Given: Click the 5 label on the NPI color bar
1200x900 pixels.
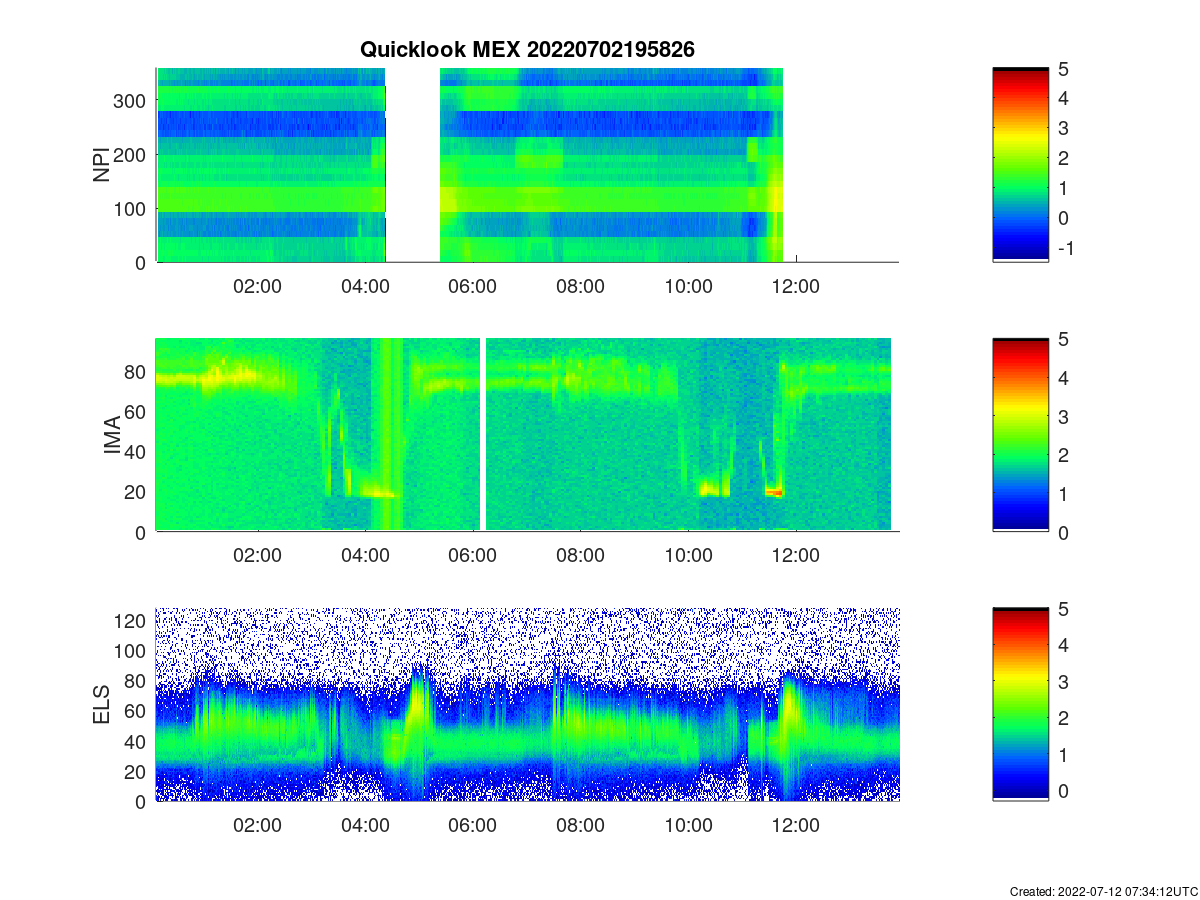Looking at the screenshot, I should pos(1065,68).
